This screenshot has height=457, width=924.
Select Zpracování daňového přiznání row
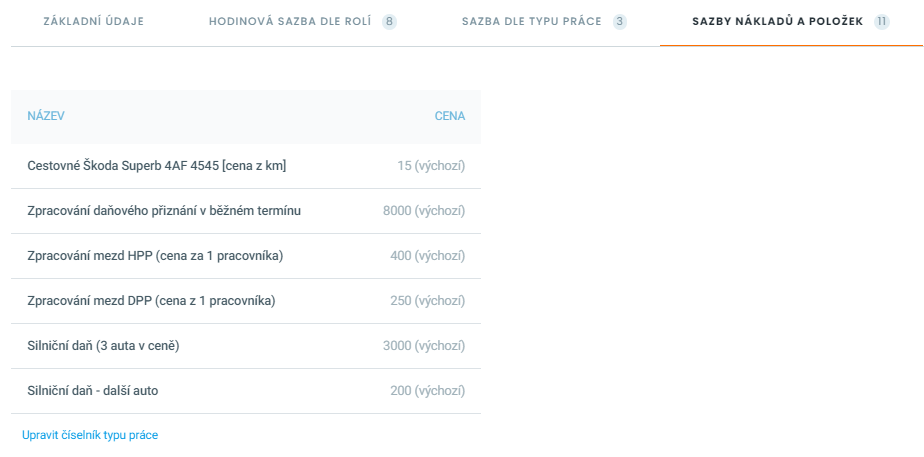[x=246, y=211]
